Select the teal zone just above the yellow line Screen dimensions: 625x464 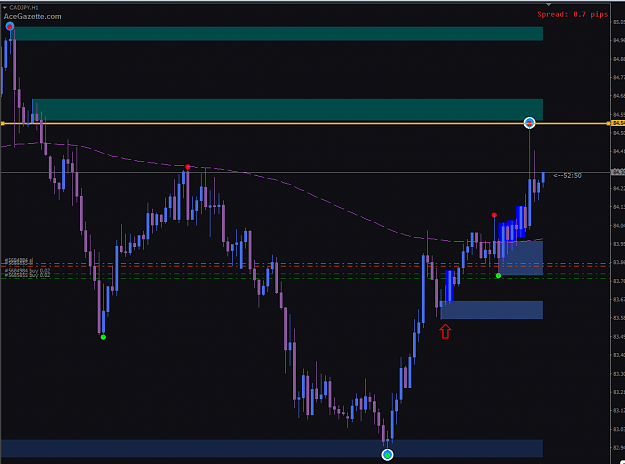tap(287, 110)
